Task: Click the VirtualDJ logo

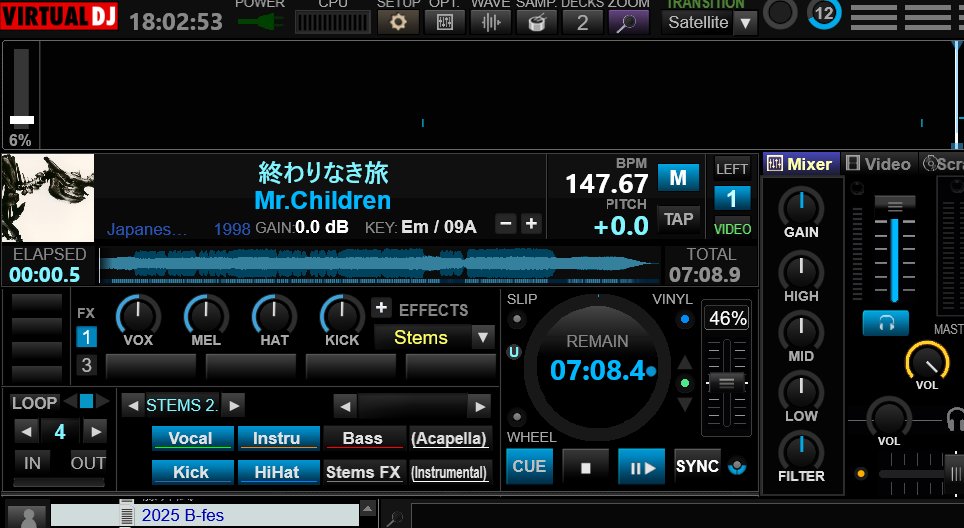Action: pyautogui.click(x=59, y=16)
